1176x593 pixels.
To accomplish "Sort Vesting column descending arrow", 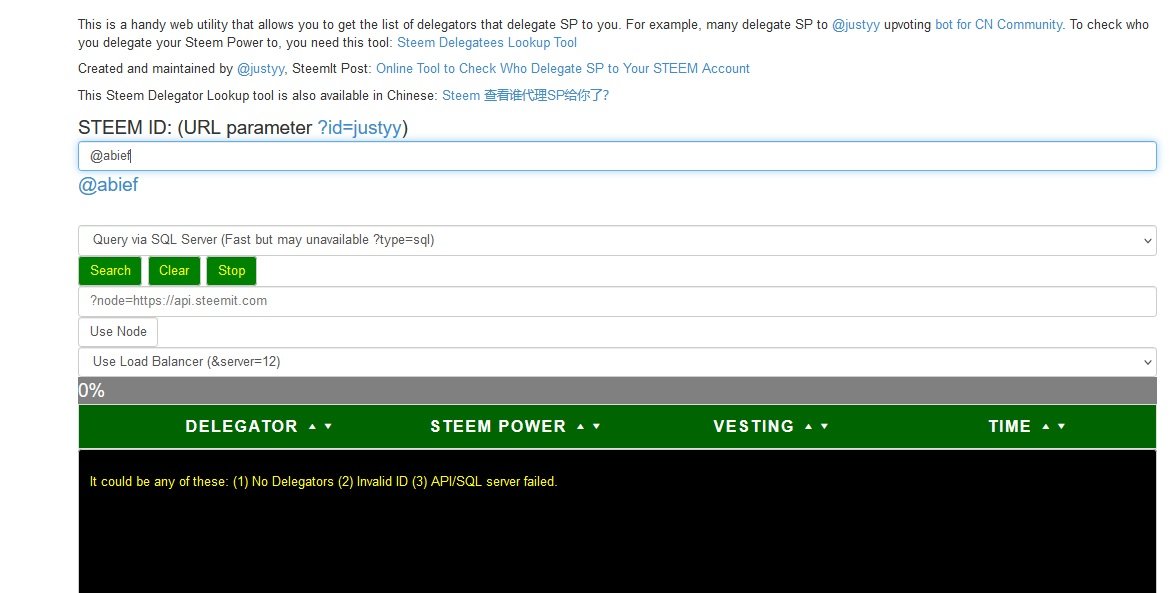I will [824, 427].
